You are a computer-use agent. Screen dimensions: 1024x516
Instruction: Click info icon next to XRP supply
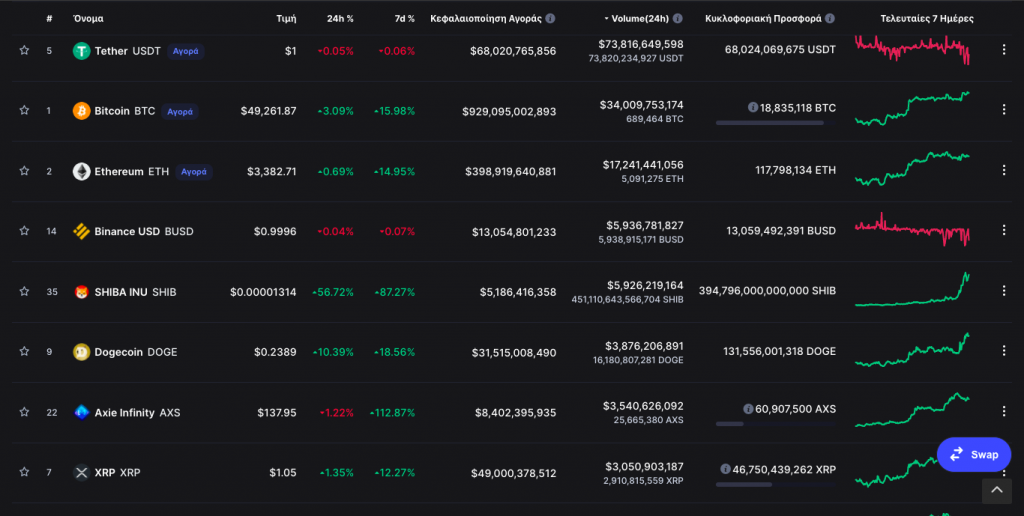(725, 469)
